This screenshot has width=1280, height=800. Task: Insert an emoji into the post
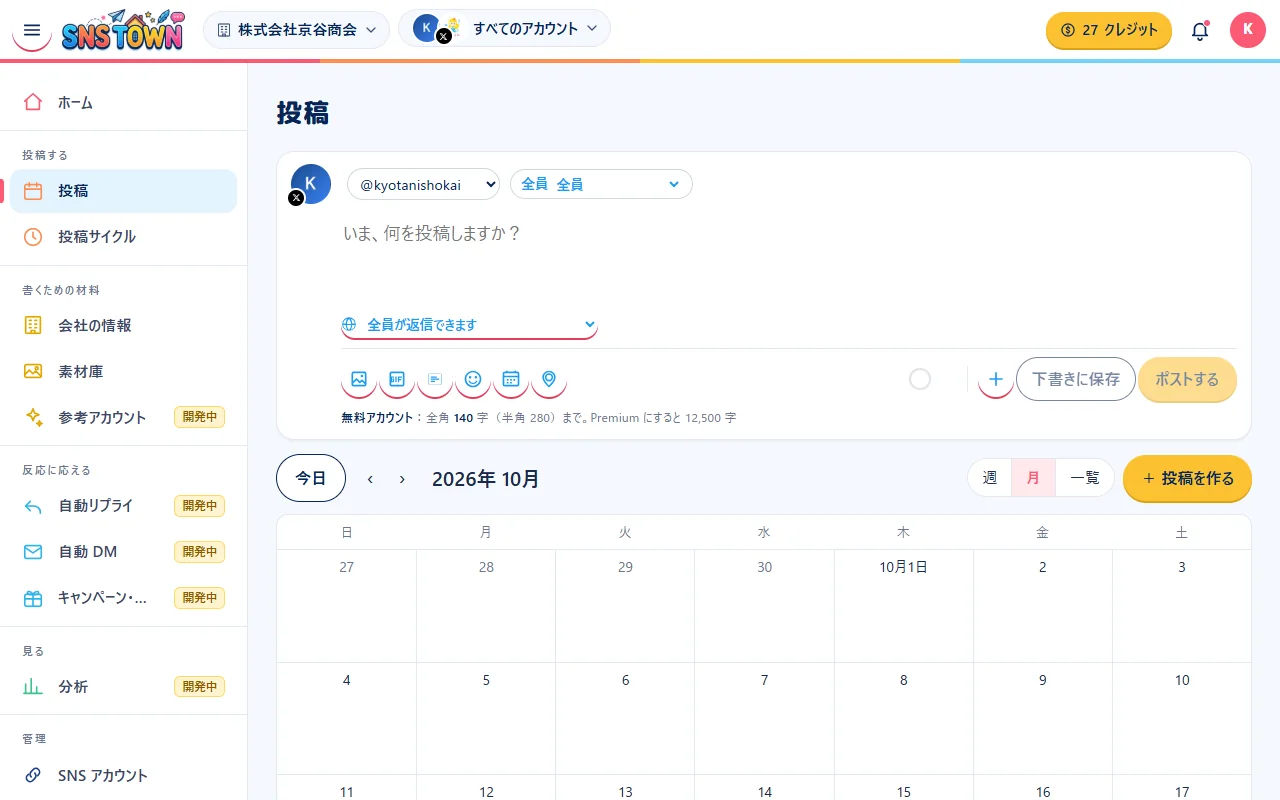(x=473, y=379)
